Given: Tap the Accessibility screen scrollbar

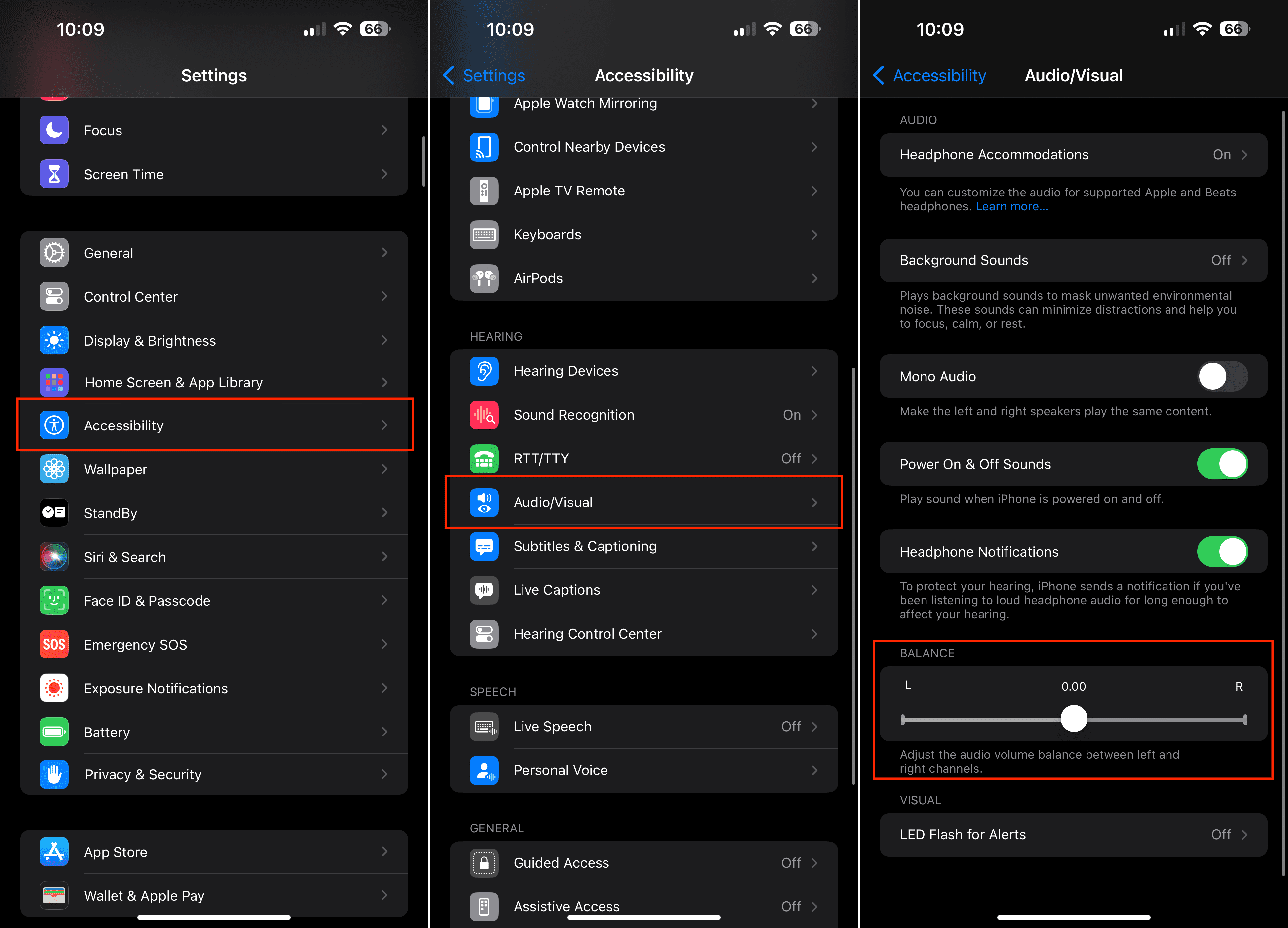Looking at the screenshot, I should coord(853,577).
